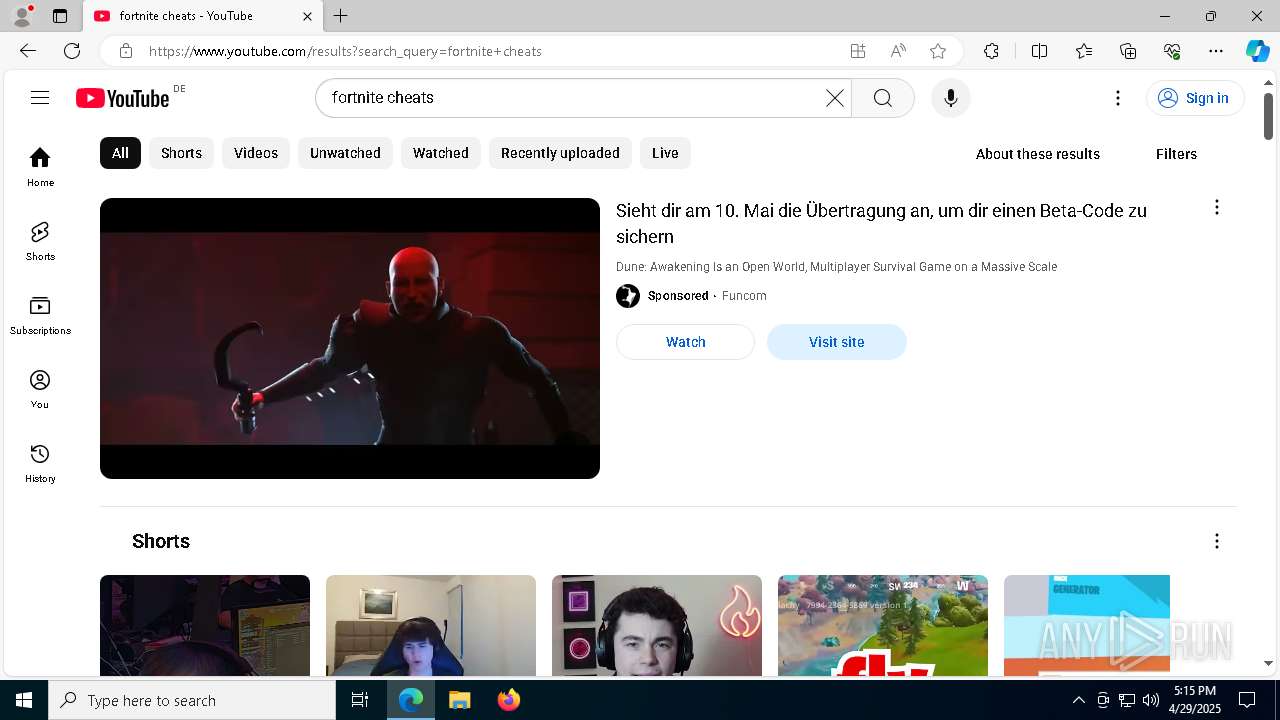Refresh the YouTube page
The height and width of the screenshot is (720, 1280).
(72, 51)
